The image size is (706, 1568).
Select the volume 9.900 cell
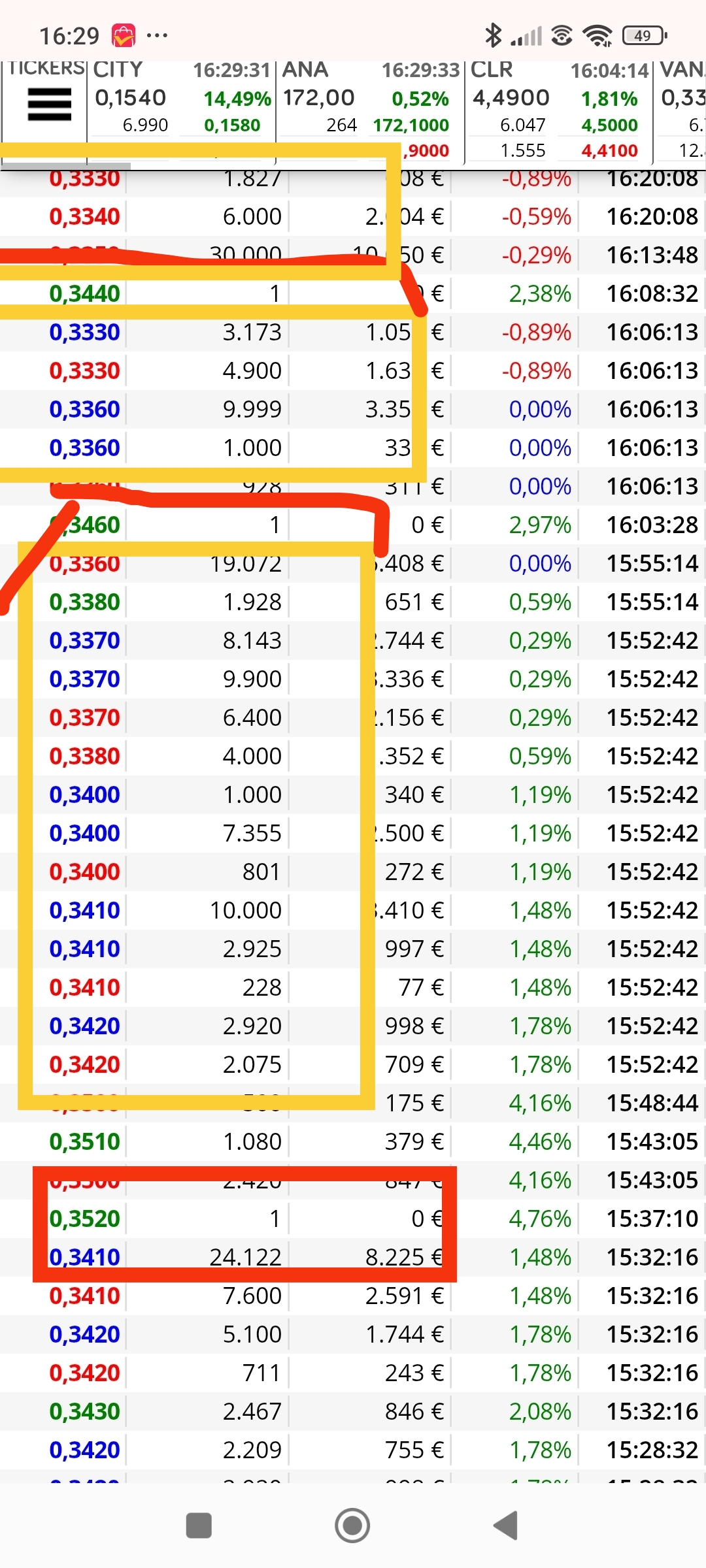(252, 679)
